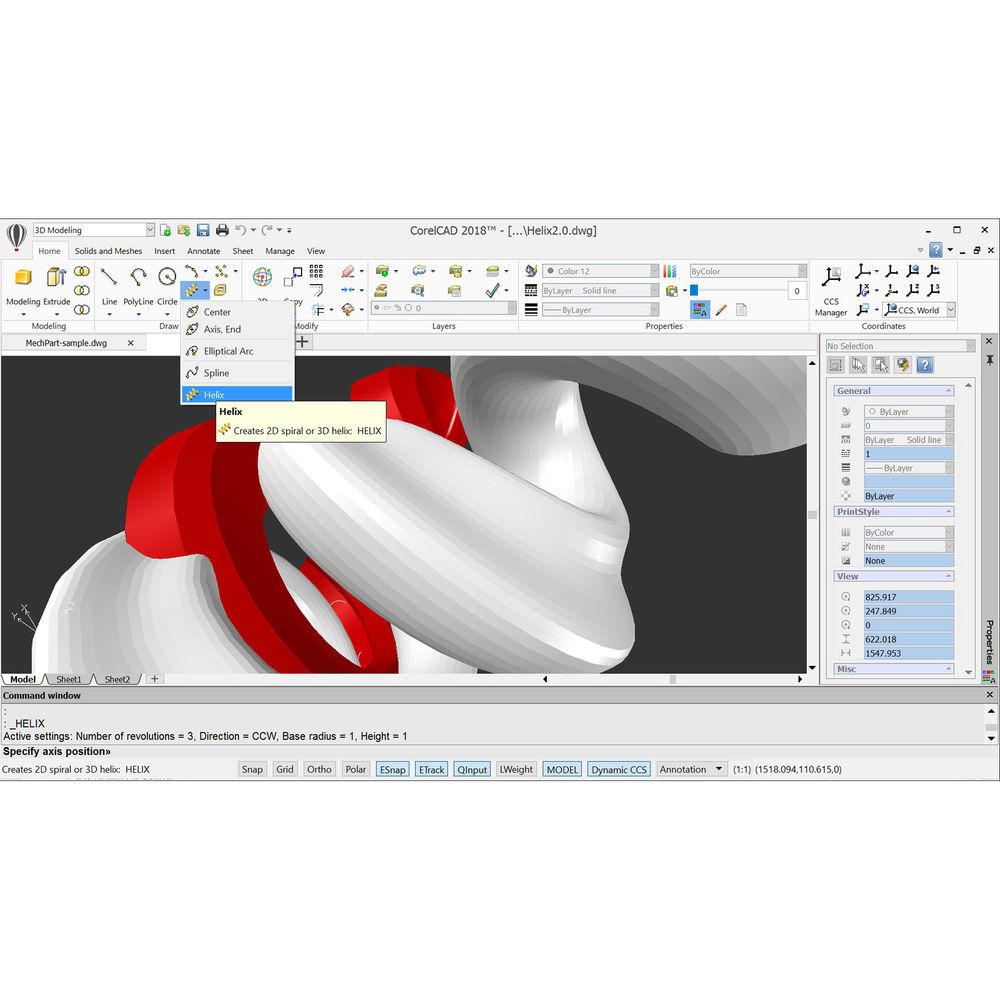This screenshot has width=1000, height=1000.
Task: Open the CCS, World coordinate dropdown
Action: [x=914, y=309]
